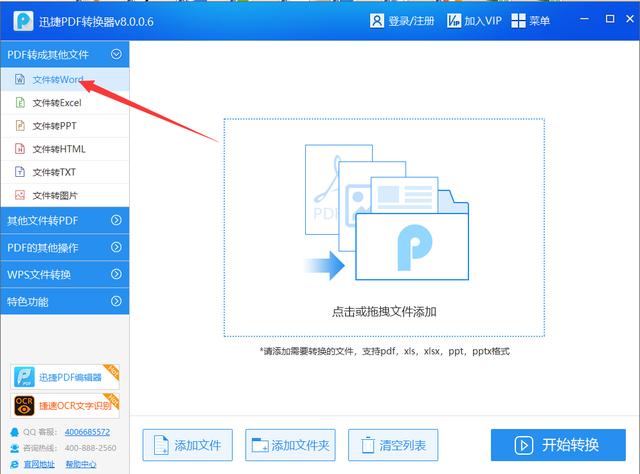Select 文件转图片 option
This screenshot has height=474, width=640.
click(65, 196)
